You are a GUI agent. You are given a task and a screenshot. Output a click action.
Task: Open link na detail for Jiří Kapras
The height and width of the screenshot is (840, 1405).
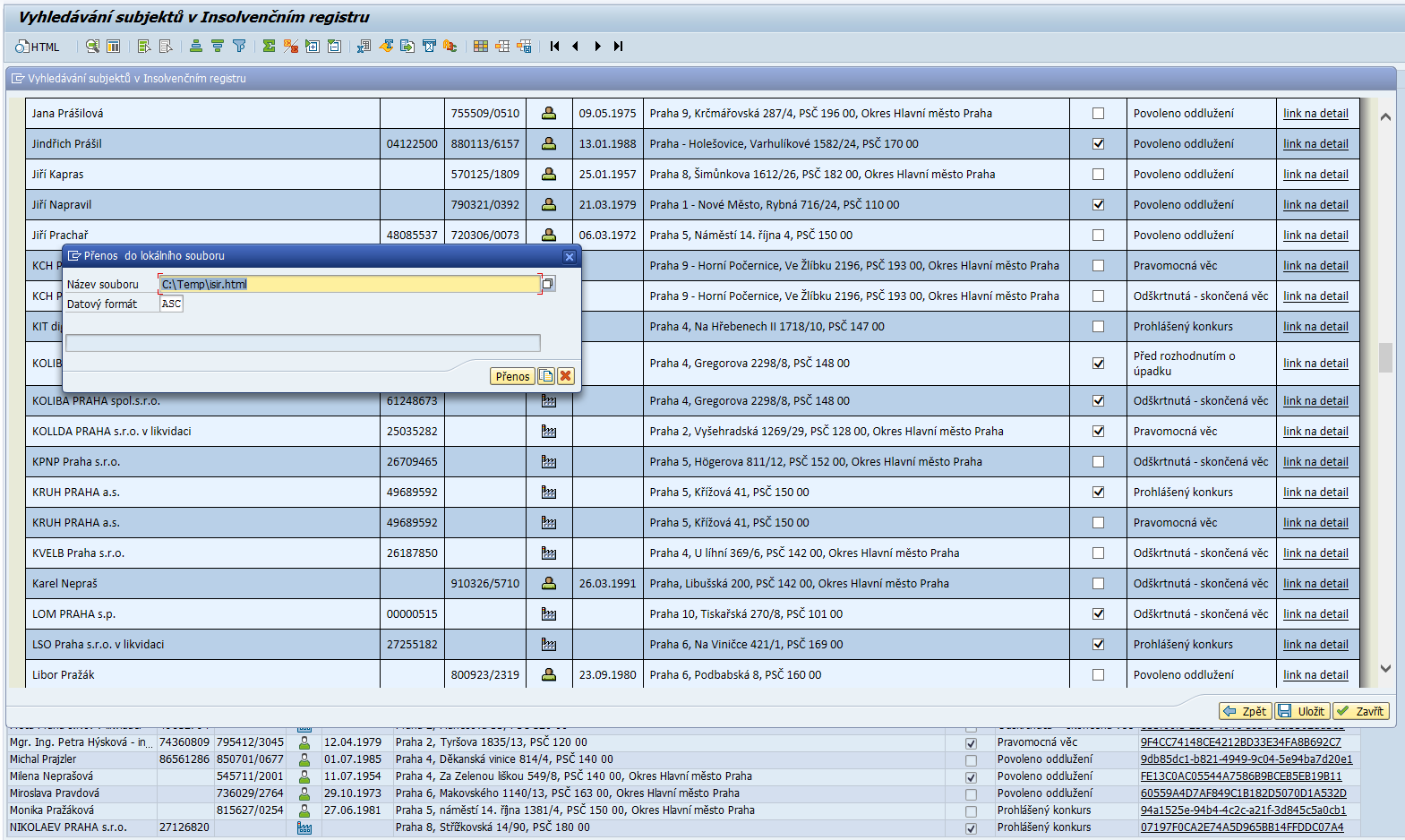(1315, 175)
